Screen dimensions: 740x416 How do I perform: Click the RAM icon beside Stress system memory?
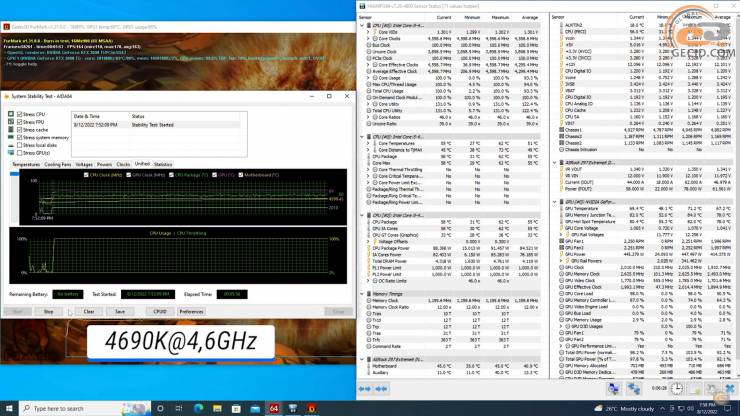[11, 137]
